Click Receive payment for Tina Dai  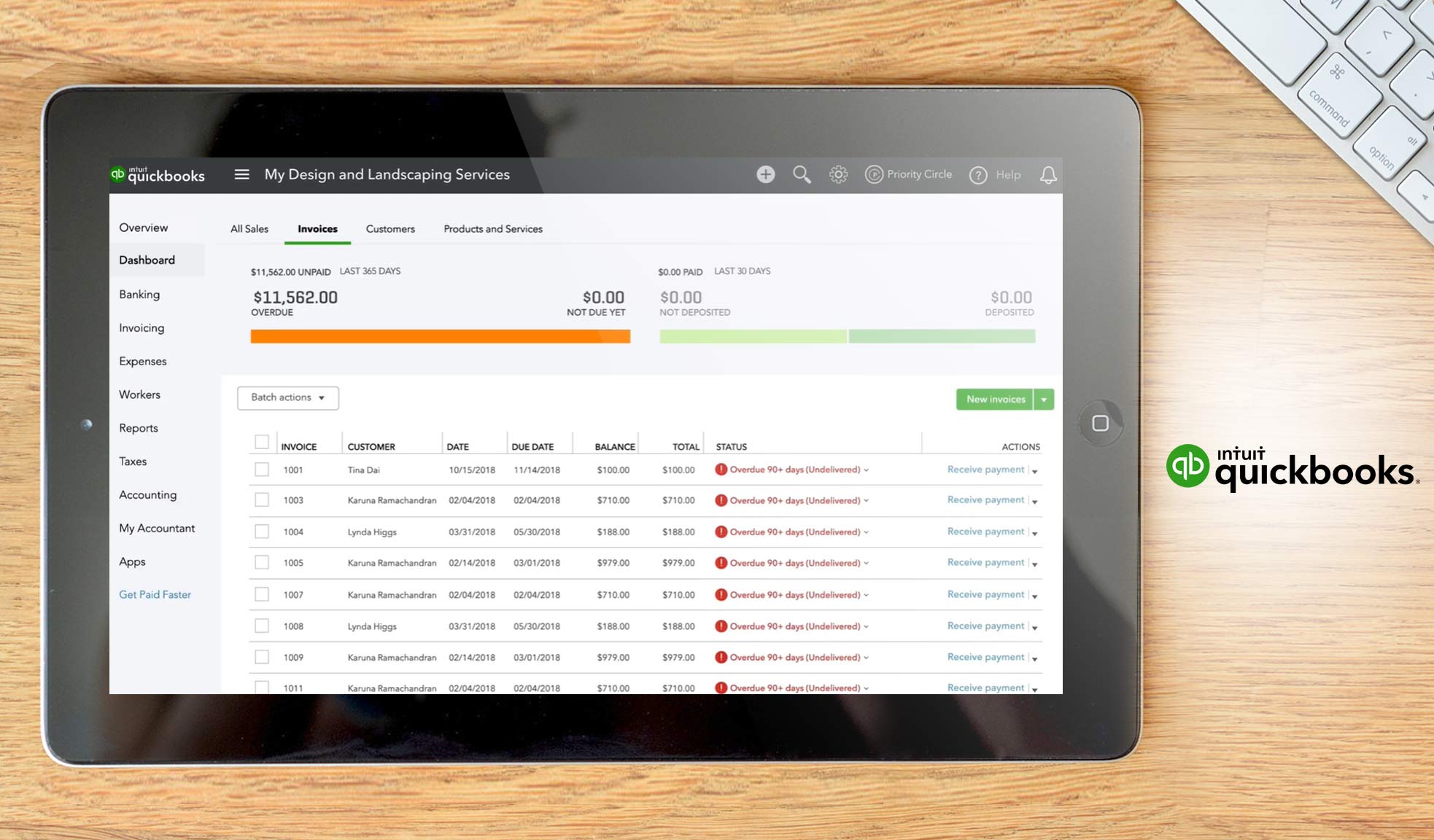point(985,469)
